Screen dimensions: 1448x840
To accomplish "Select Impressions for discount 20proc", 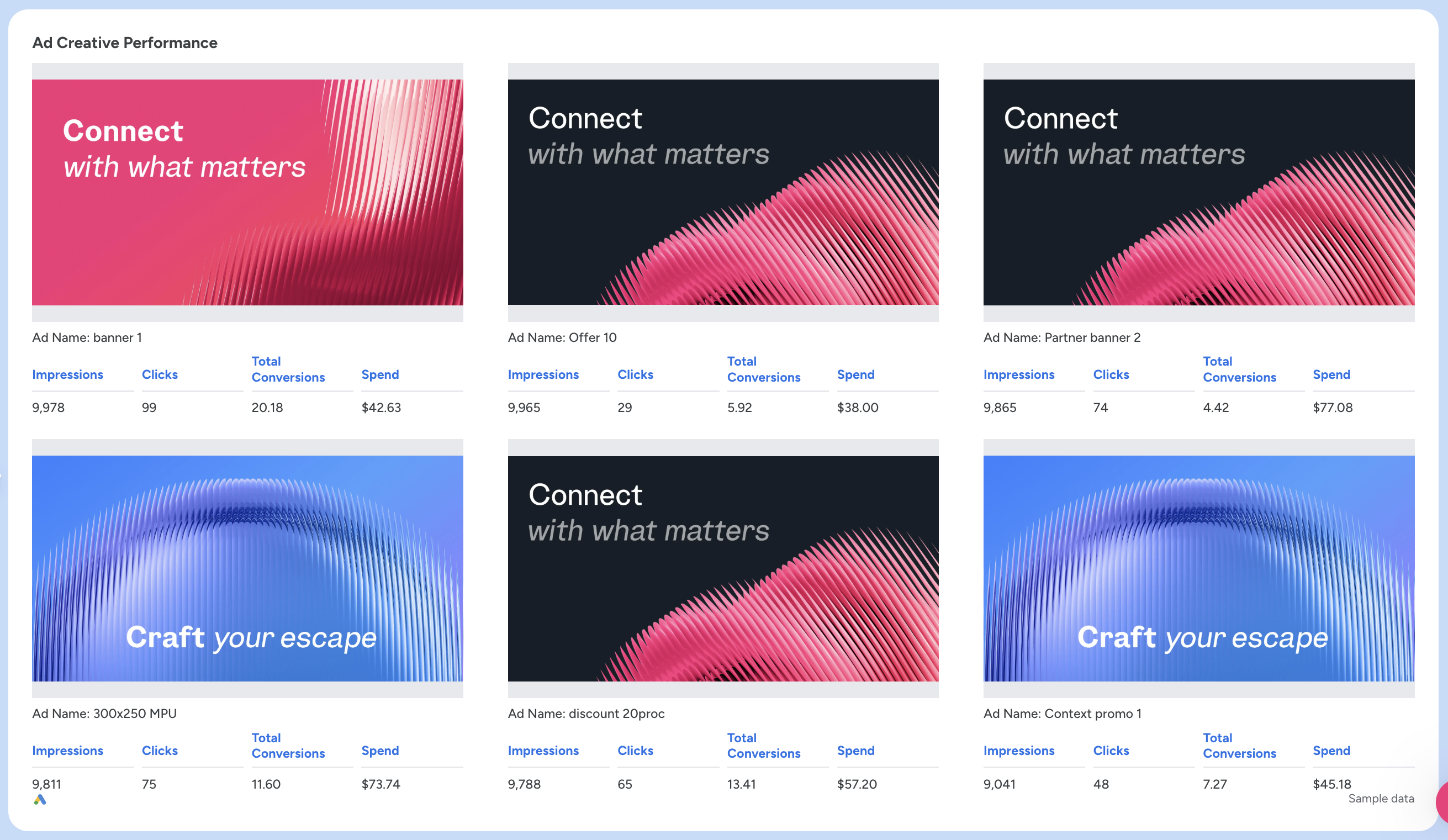I will point(543,751).
